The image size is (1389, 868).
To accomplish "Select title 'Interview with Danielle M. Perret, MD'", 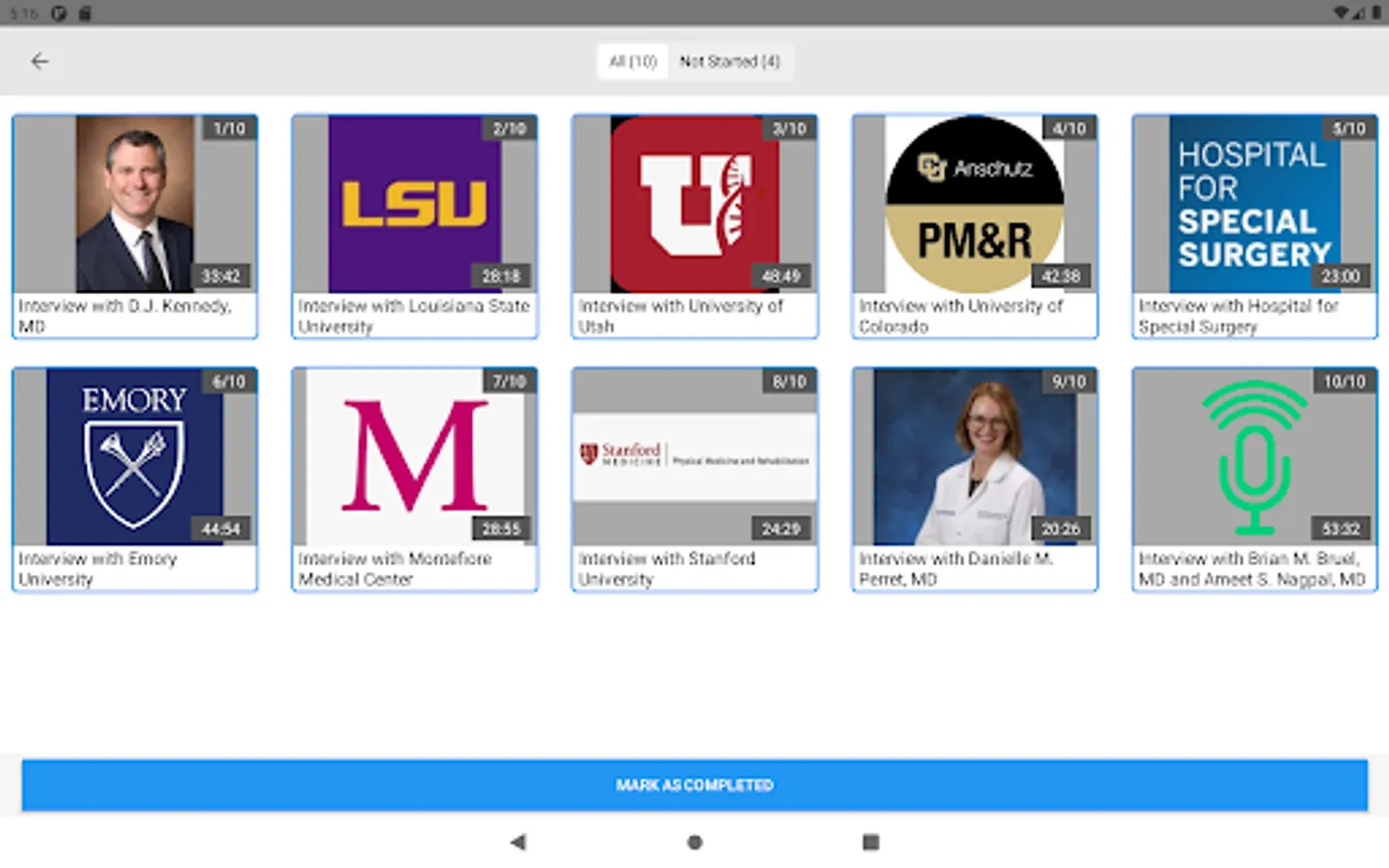I will pos(956,569).
